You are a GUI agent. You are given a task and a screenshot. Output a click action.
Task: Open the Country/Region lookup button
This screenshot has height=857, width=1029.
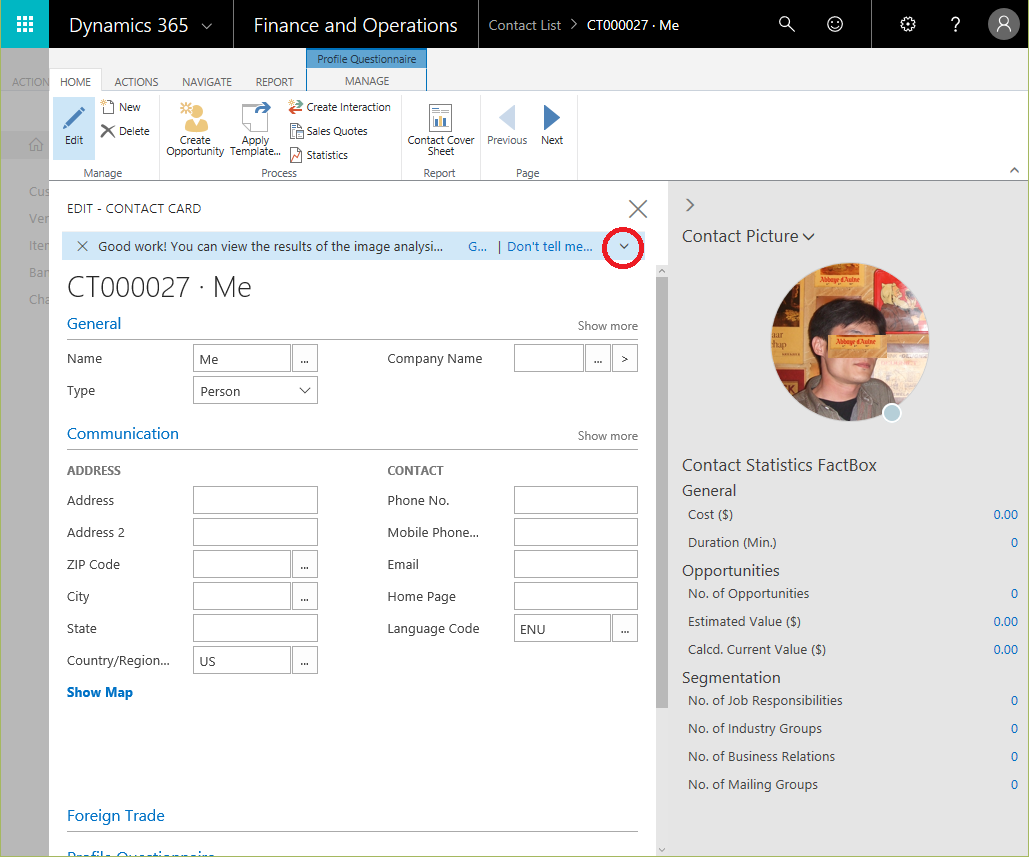(304, 661)
